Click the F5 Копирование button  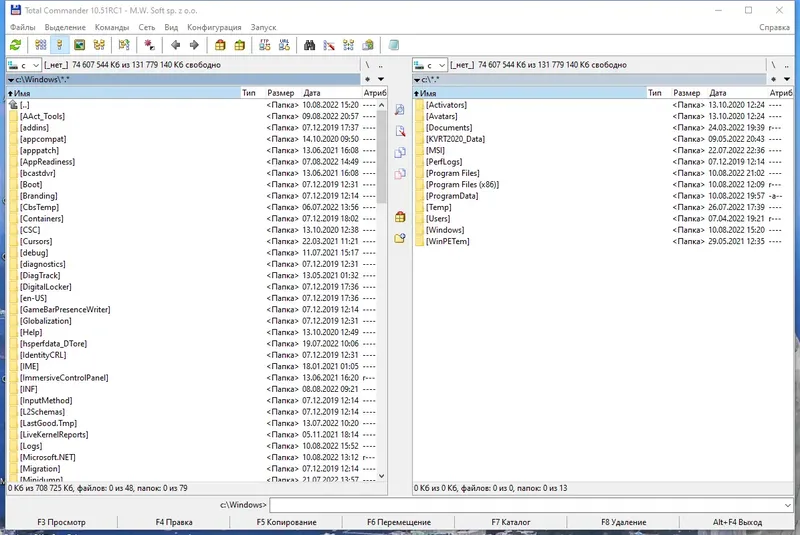tap(286, 522)
